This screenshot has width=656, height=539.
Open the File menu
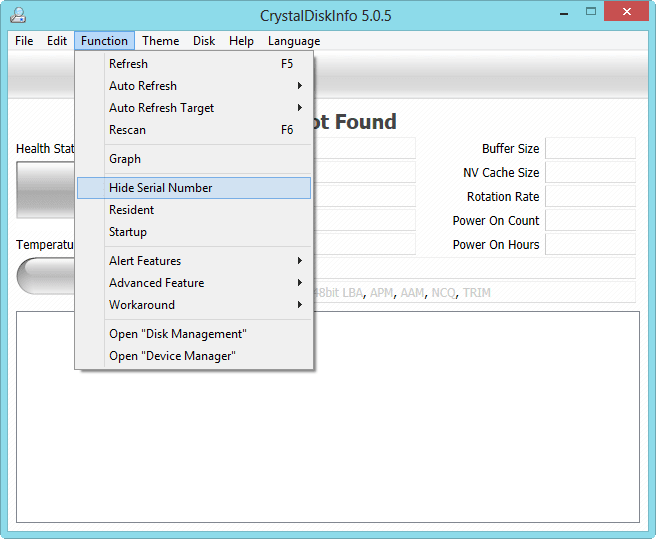click(x=24, y=41)
